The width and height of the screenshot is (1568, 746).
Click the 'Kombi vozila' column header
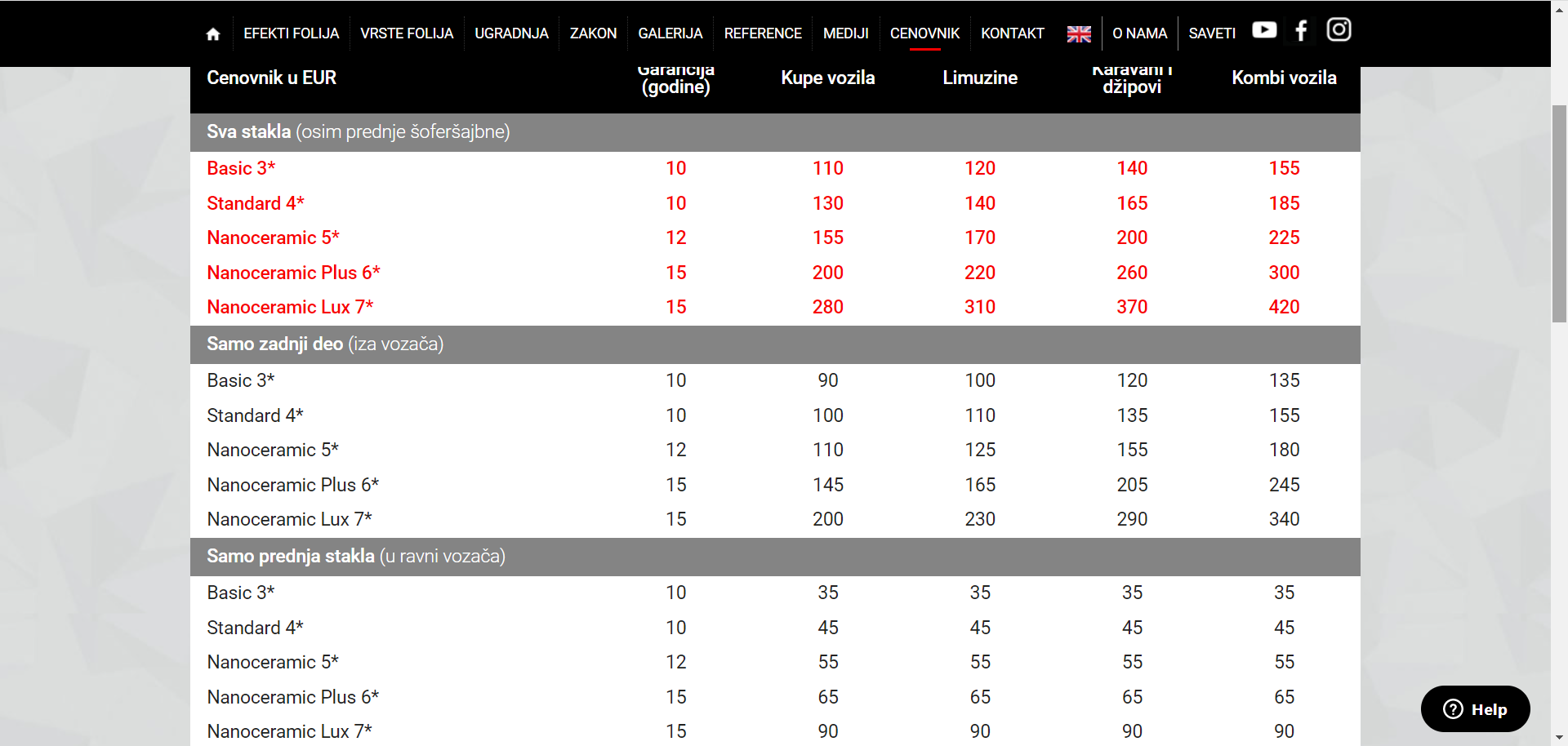1284,78
